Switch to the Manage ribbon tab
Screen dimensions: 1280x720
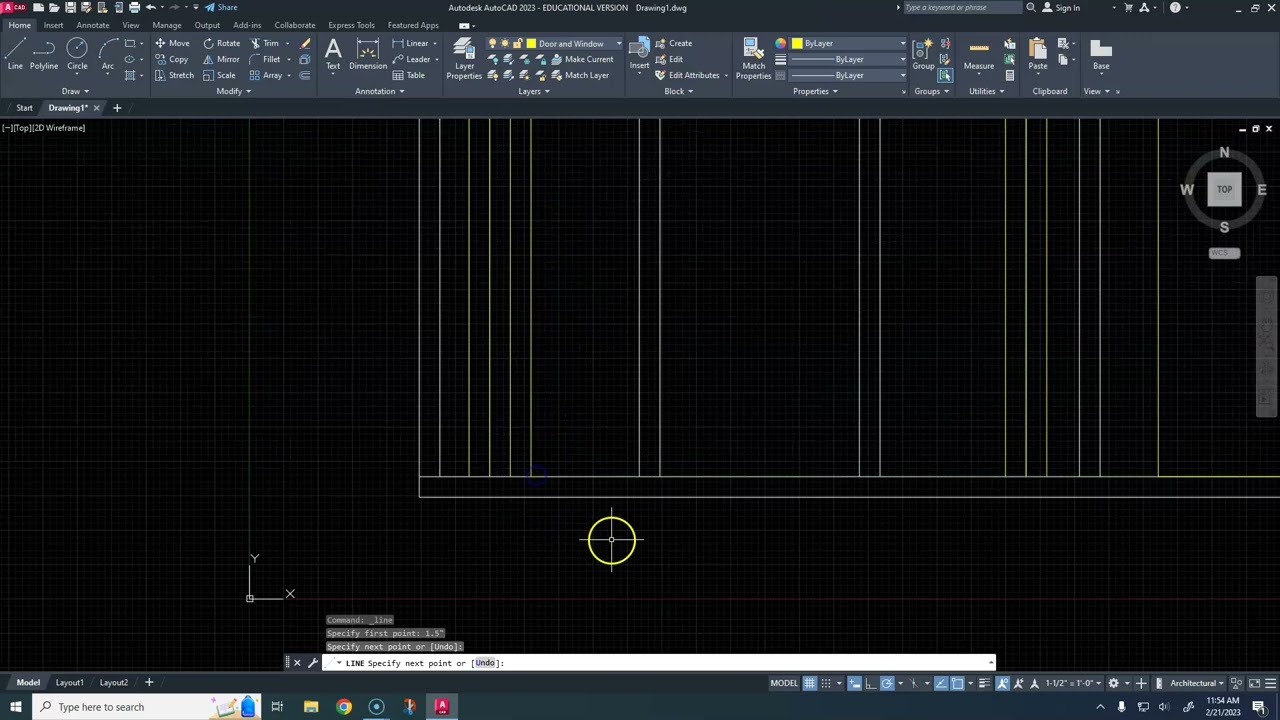pyautogui.click(x=167, y=25)
